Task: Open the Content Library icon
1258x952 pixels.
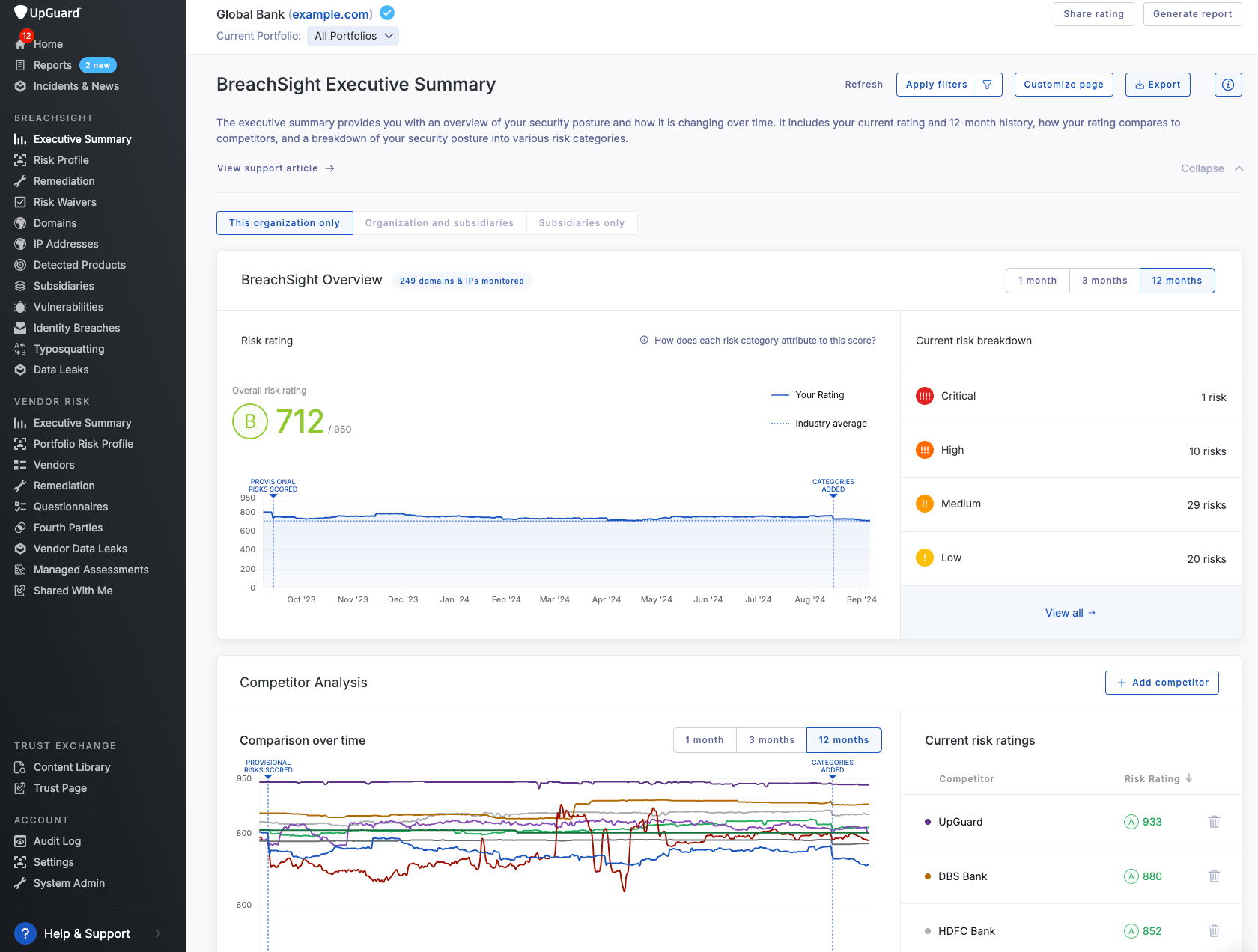Action: click(20, 767)
